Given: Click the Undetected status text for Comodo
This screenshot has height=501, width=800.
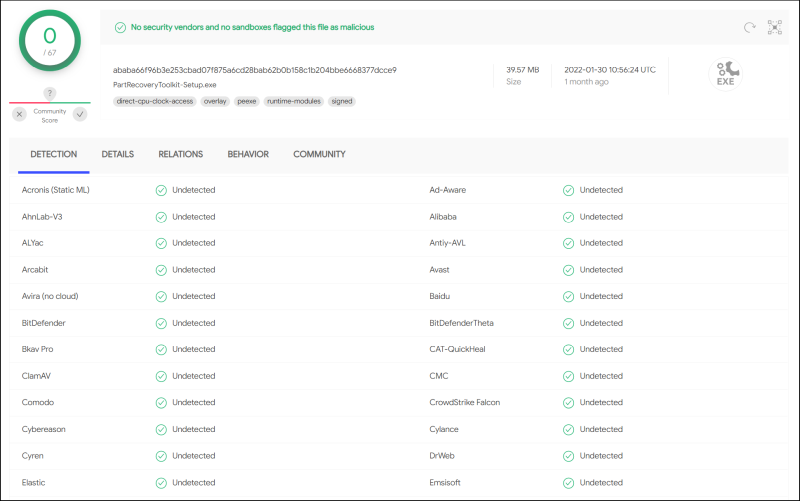Looking at the screenshot, I should [x=194, y=403].
